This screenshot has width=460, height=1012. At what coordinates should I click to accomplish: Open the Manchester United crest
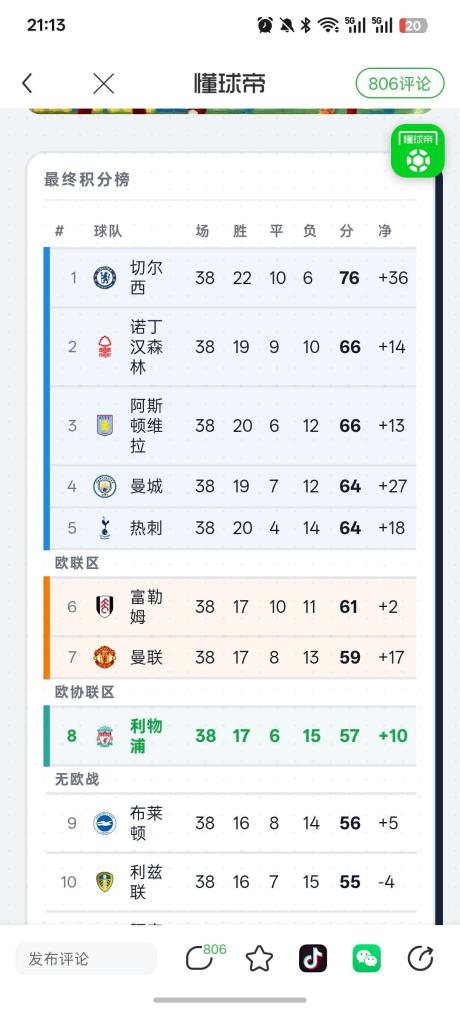tap(105, 657)
